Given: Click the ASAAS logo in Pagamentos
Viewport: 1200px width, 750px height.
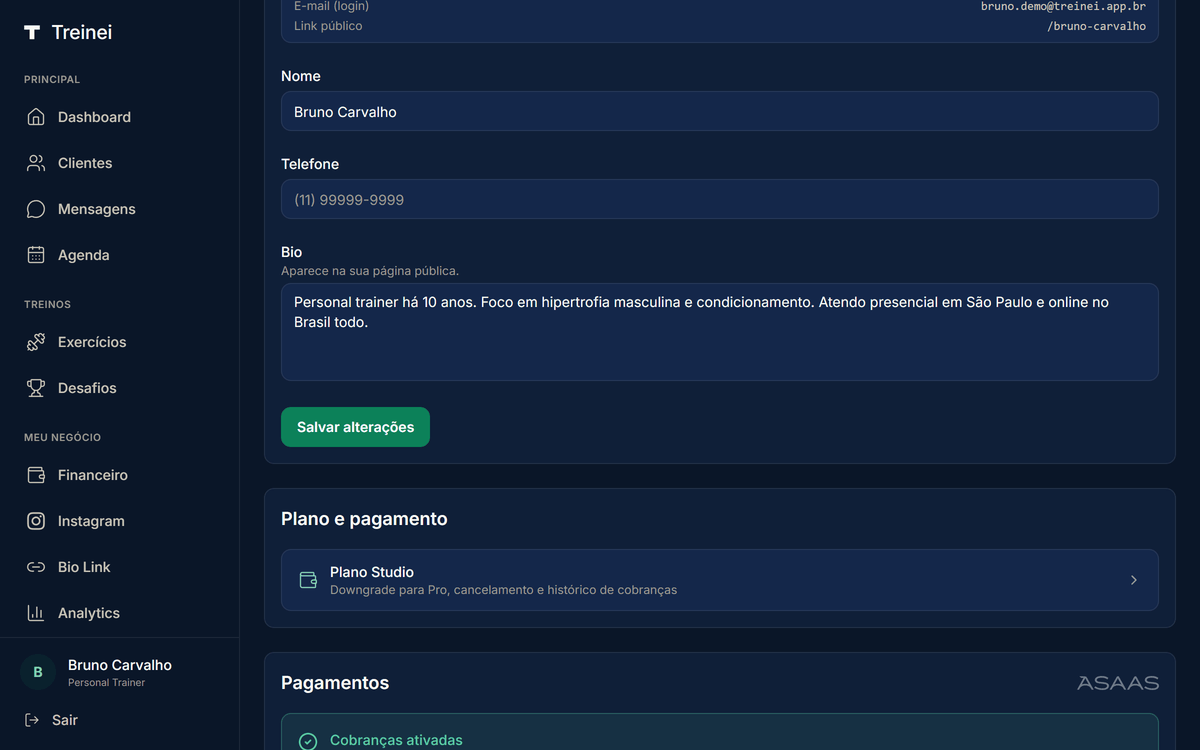Looking at the screenshot, I should pos(1118,683).
